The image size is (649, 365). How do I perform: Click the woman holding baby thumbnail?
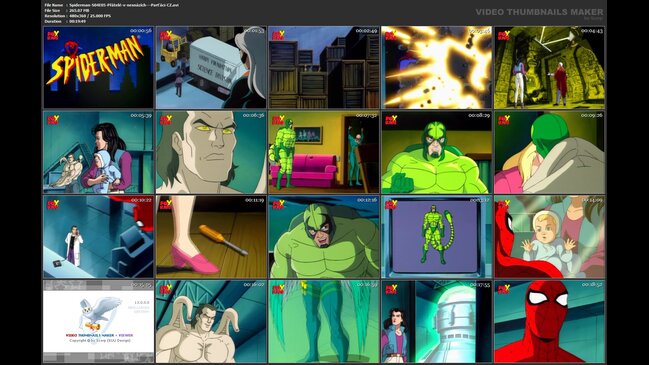point(99,152)
